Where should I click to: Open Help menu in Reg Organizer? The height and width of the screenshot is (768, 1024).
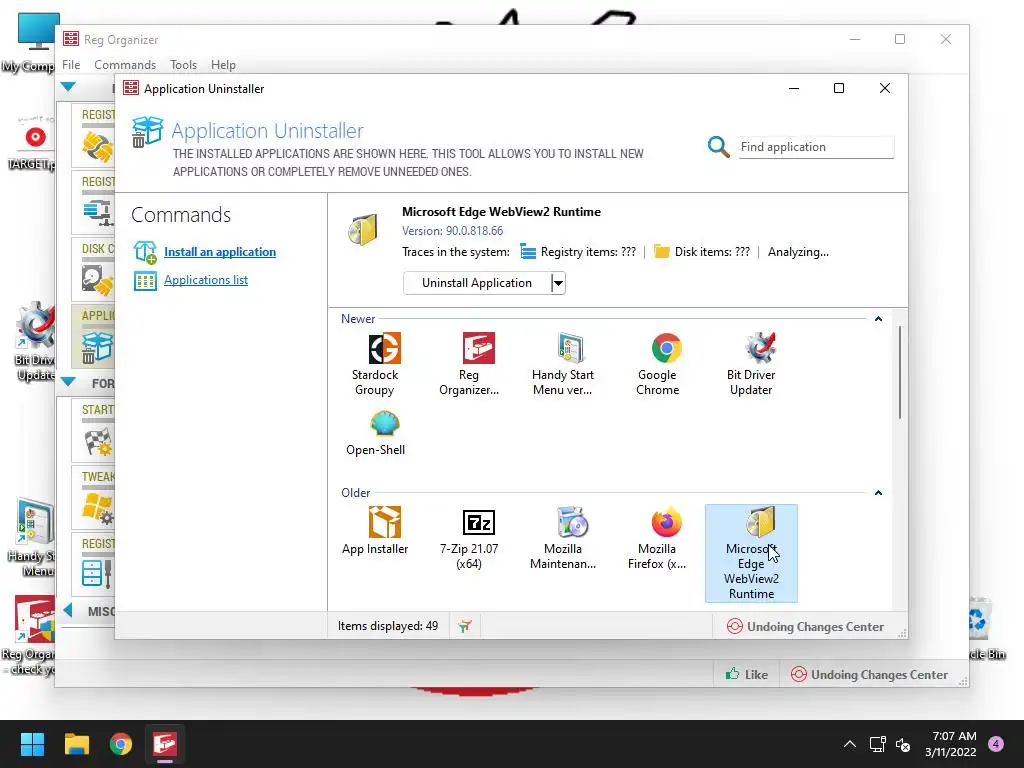223,65
